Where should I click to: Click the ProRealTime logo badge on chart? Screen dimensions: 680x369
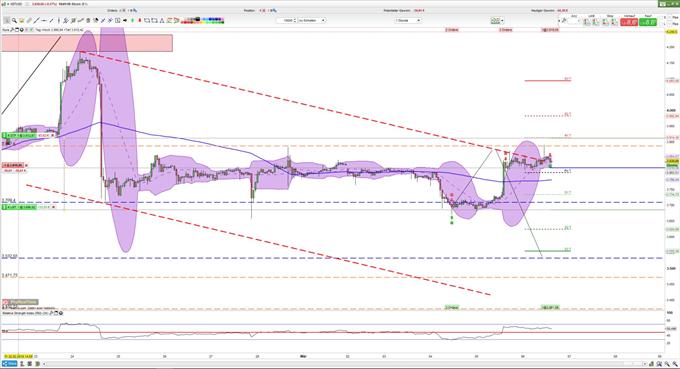[x=20, y=302]
